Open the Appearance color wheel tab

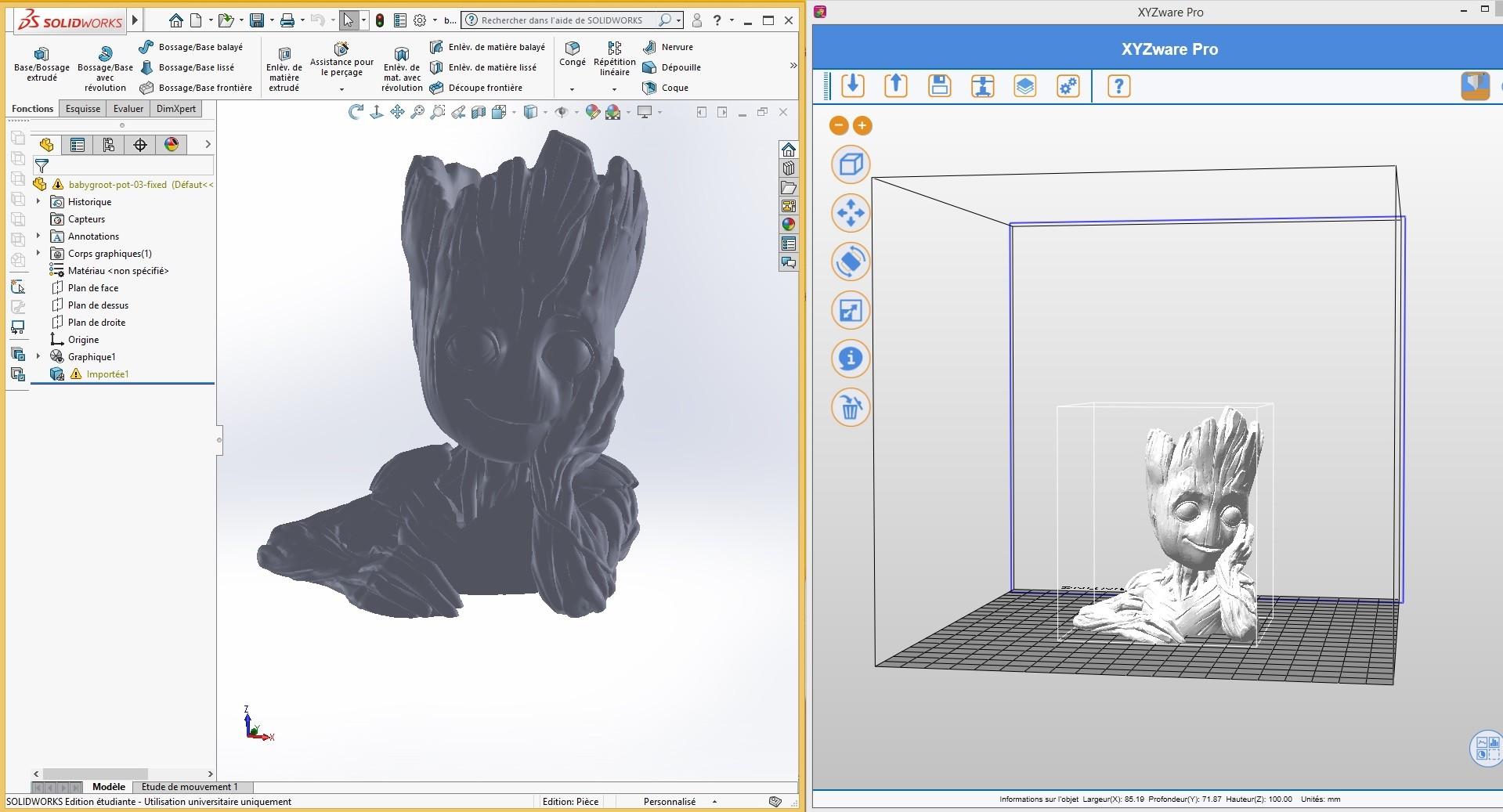(172, 144)
